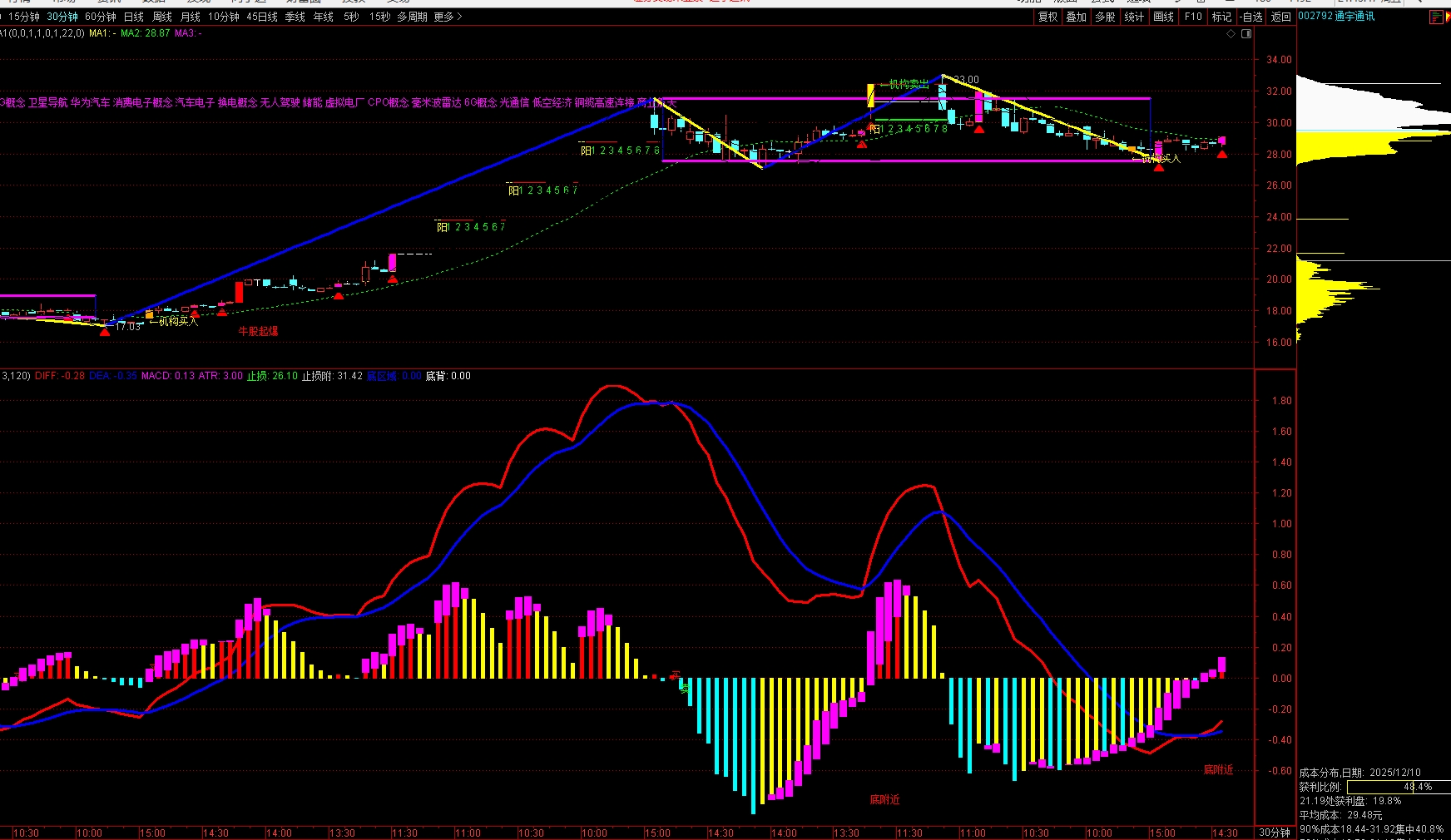The image size is (1451, 840).
Task: Open 多周期 multi-period view
Action: pyautogui.click(x=412, y=17)
